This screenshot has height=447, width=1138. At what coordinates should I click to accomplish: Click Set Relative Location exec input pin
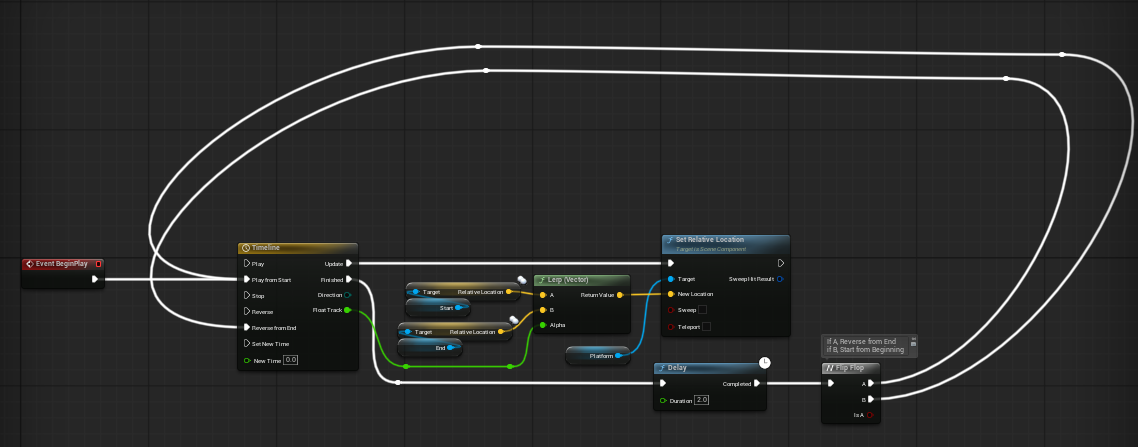click(670, 263)
